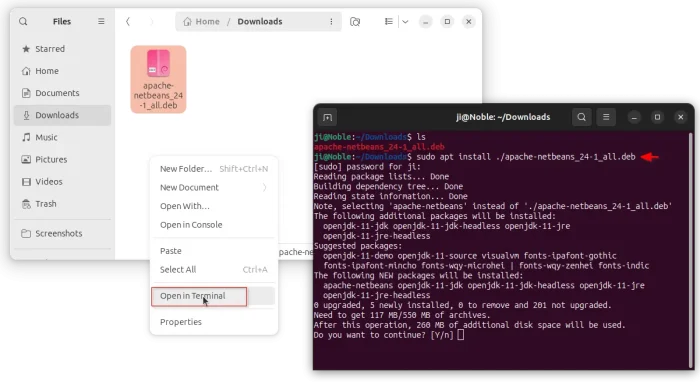Maximize the Files window

(x=447, y=21)
